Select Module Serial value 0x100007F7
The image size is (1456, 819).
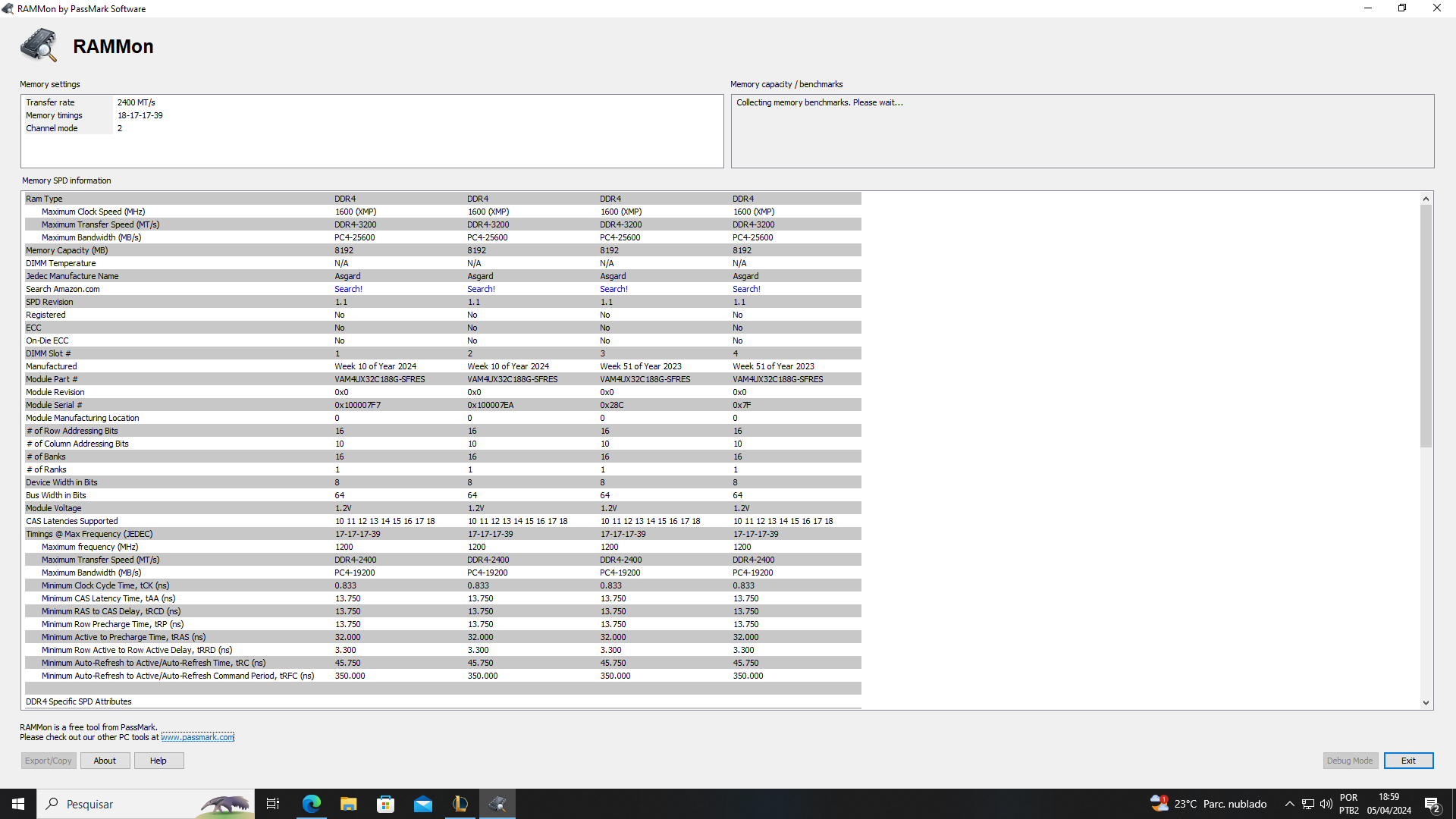pos(357,405)
